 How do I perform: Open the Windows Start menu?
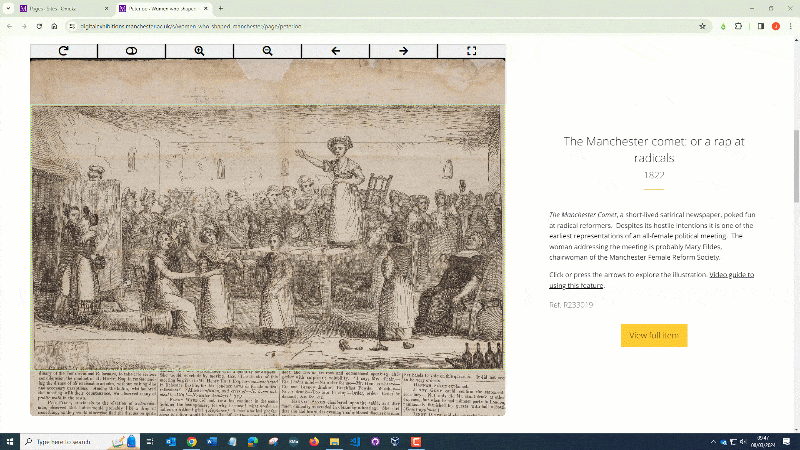point(10,442)
